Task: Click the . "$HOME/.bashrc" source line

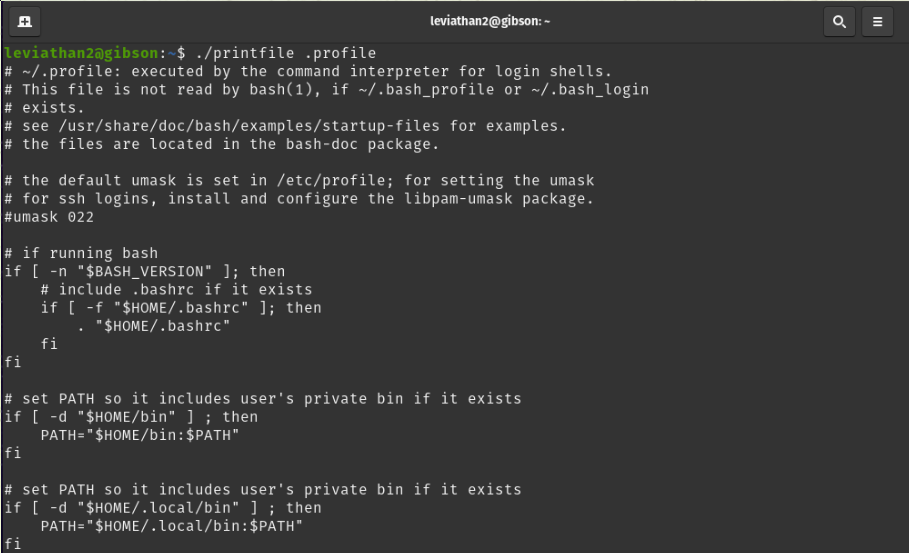Action: (154, 326)
